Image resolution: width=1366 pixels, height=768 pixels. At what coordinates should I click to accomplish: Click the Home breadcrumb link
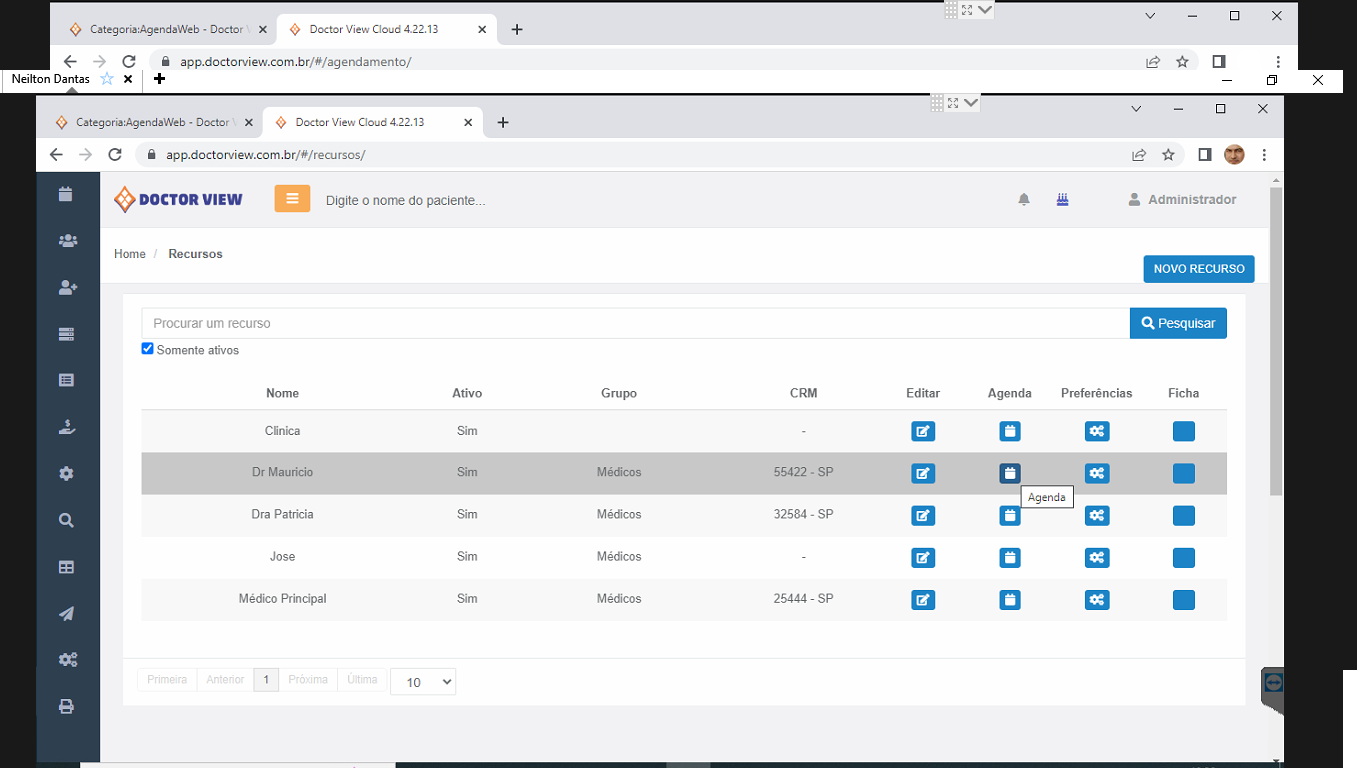[x=130, y=254]
